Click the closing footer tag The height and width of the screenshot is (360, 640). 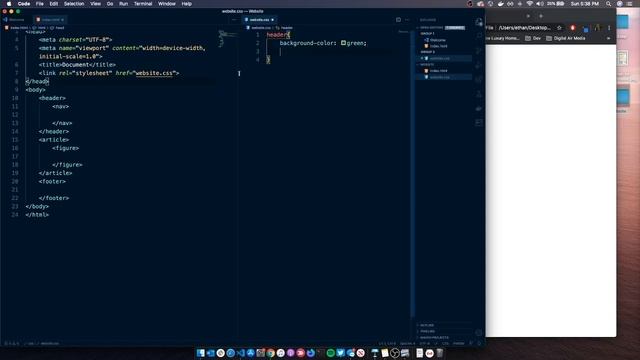click(x=54, y=198)
